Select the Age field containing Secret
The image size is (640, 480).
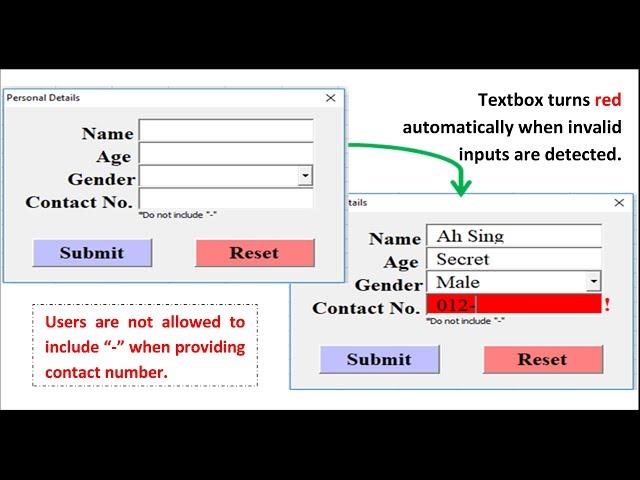pos(514,259)
